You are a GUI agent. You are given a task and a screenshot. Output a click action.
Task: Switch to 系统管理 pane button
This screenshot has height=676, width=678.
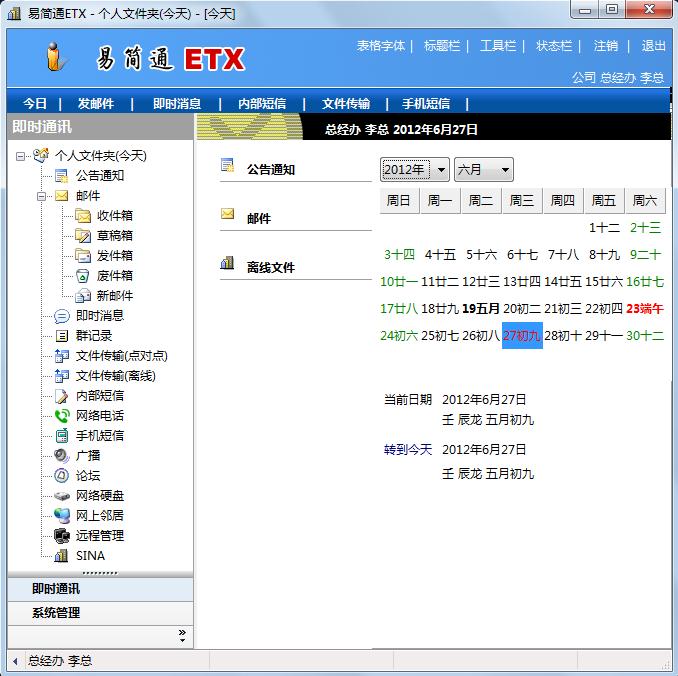[100, 613]
